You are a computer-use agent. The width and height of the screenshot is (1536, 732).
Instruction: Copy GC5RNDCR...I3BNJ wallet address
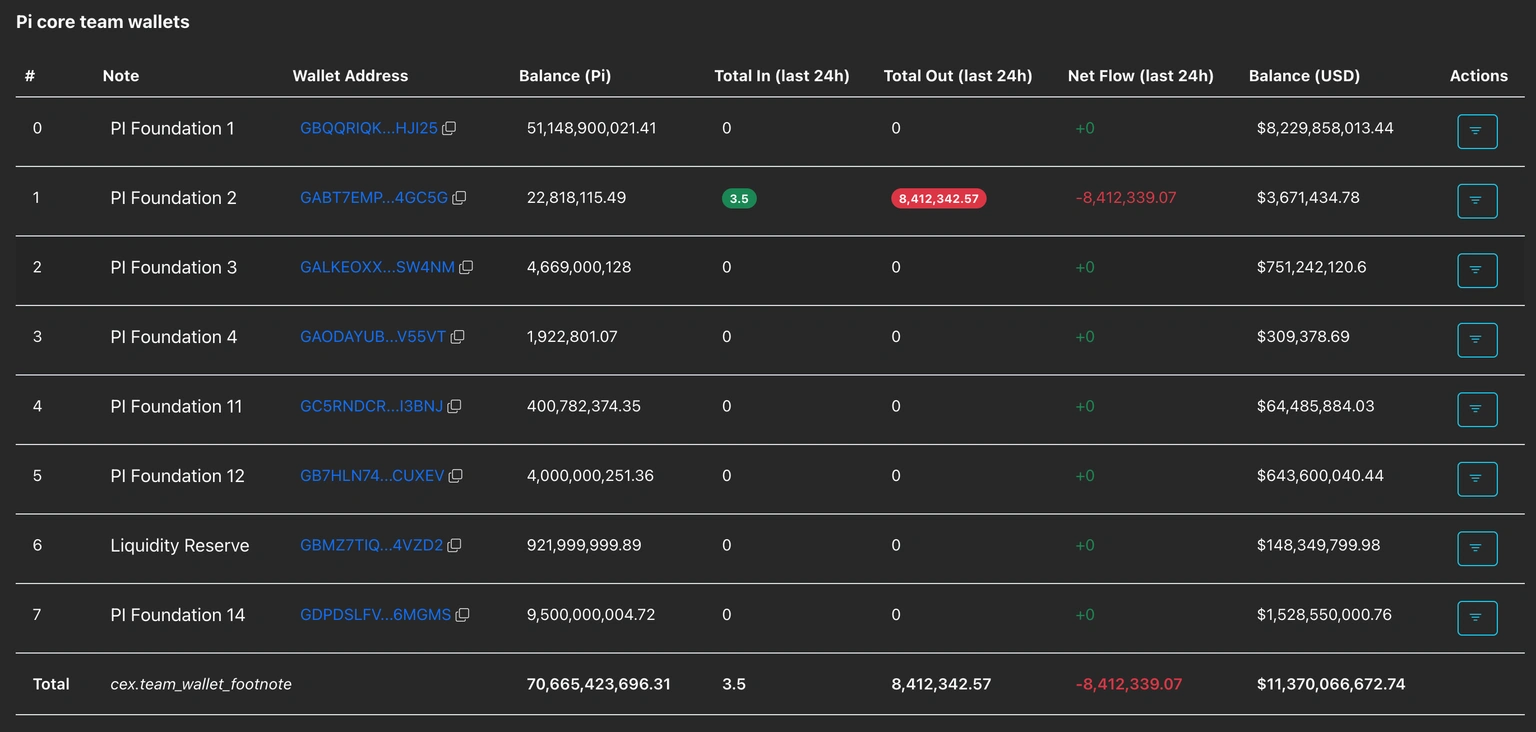(455, 406)
